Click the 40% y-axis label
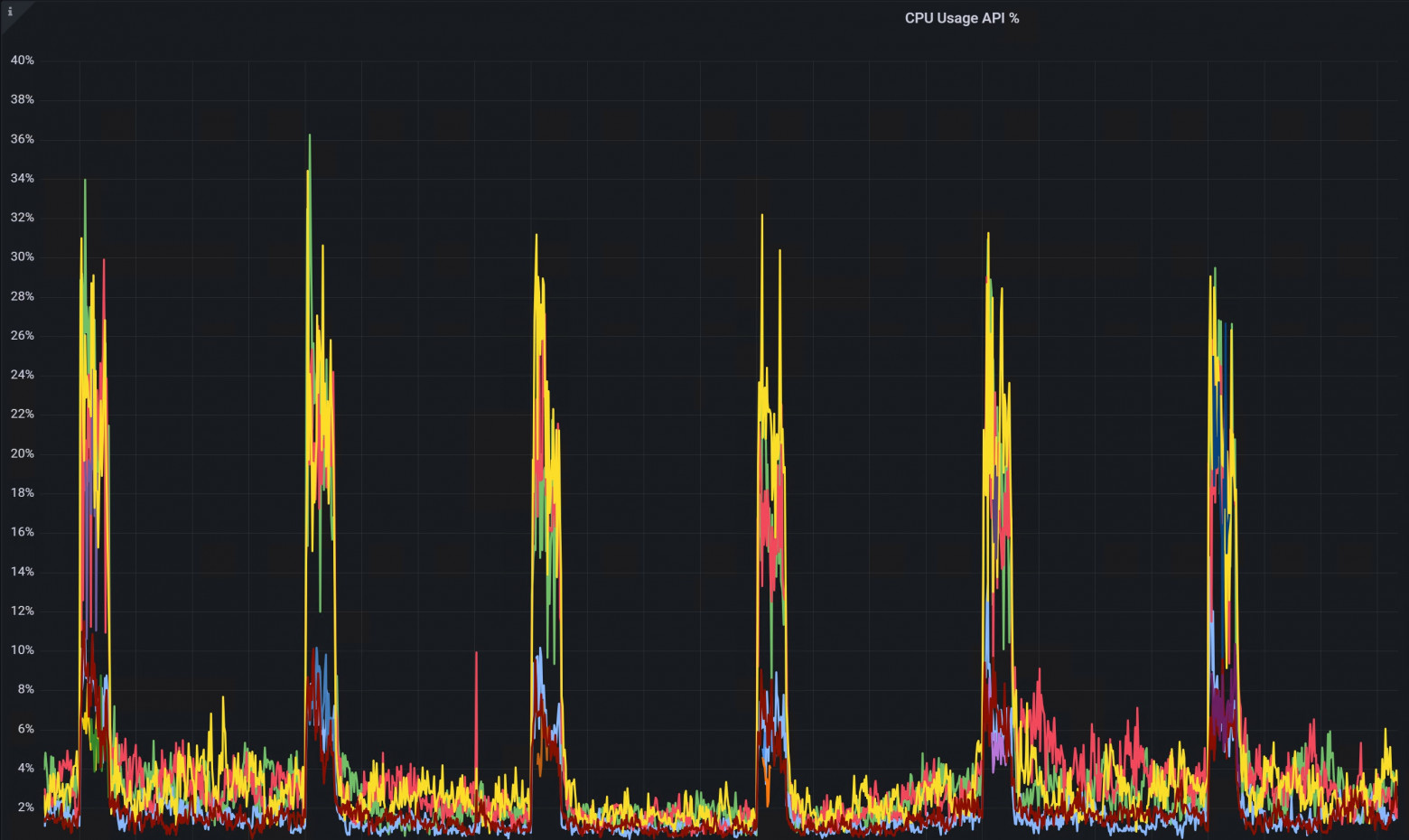The image size is (1409, 840). [x=22, y=61]
